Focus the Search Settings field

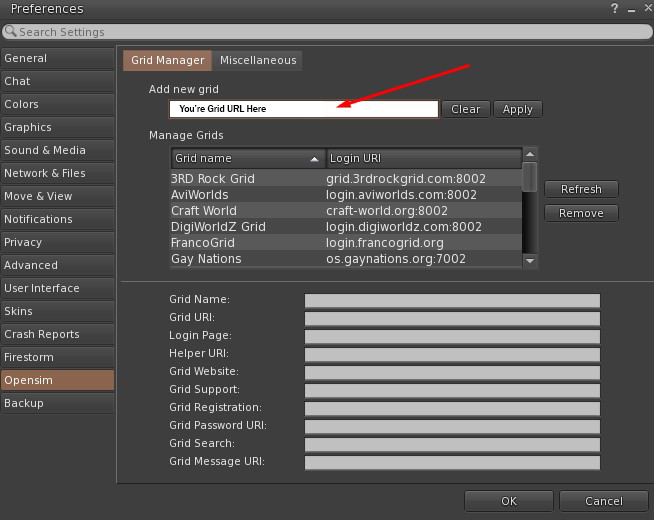tap(330, 32)
